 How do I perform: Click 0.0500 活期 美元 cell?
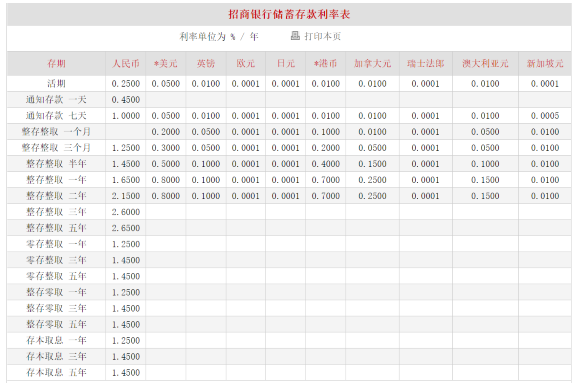coord(166,84)
